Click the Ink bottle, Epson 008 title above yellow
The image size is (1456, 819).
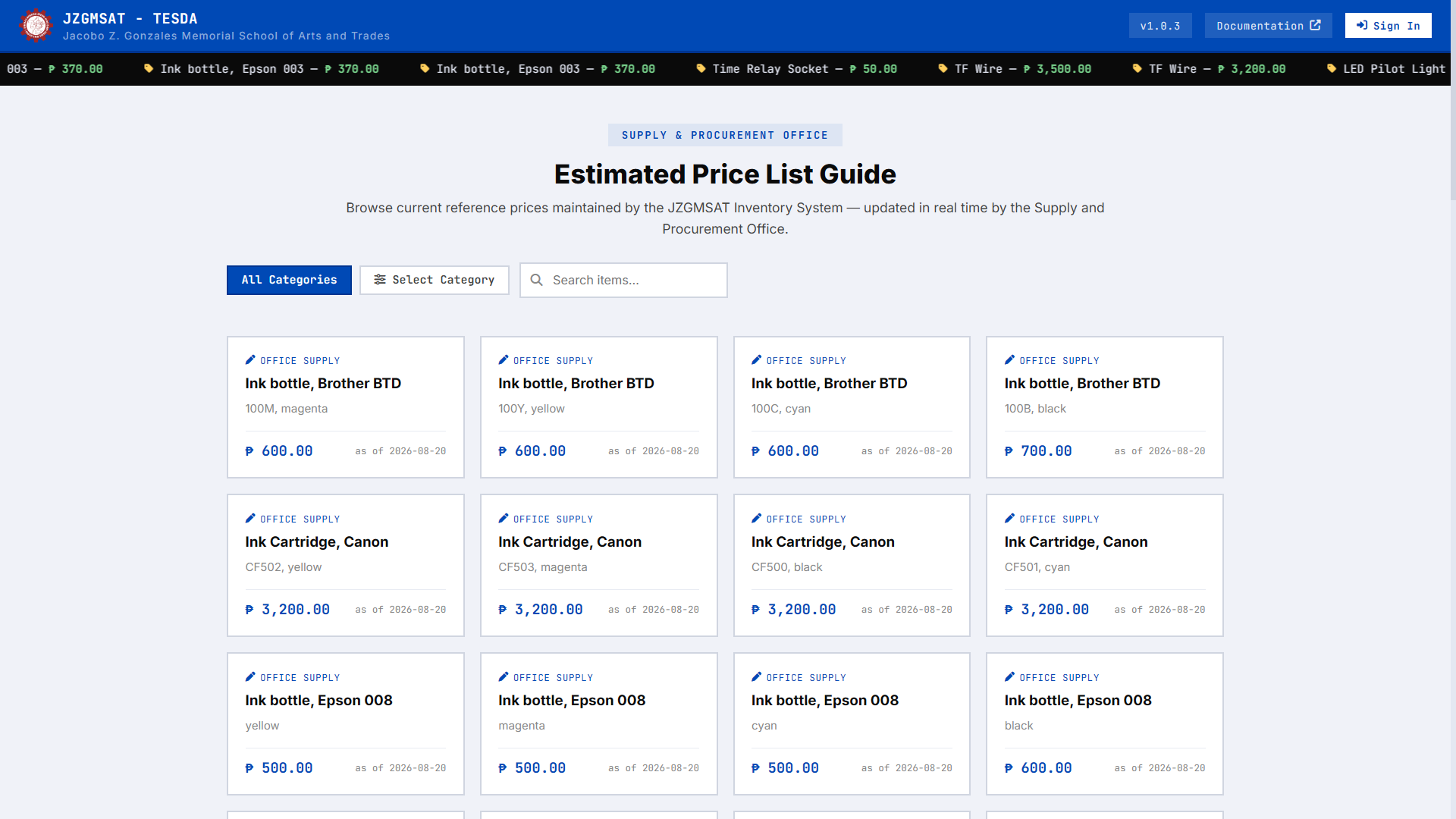click(319, 701)
